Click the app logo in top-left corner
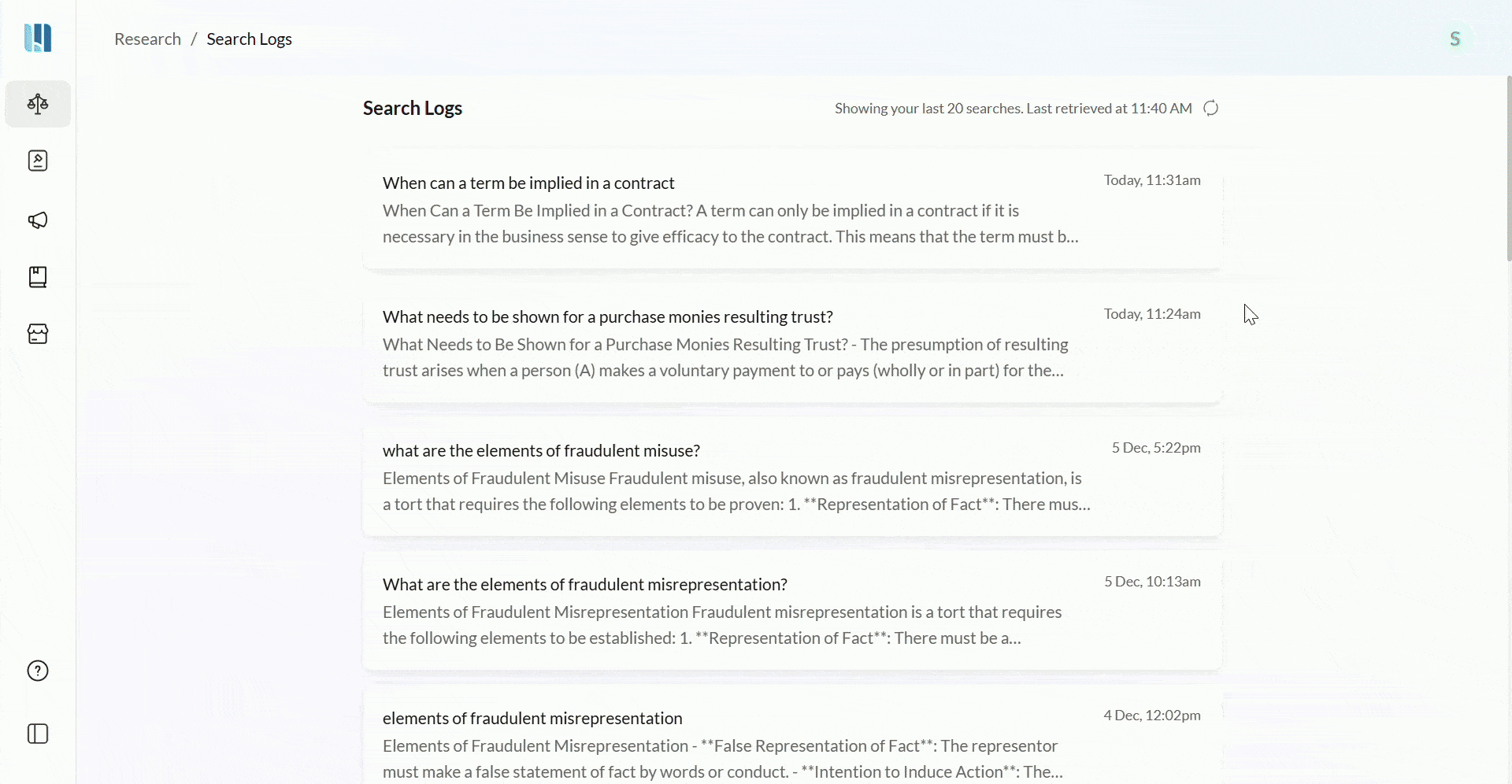 click(x=38, y=38)
